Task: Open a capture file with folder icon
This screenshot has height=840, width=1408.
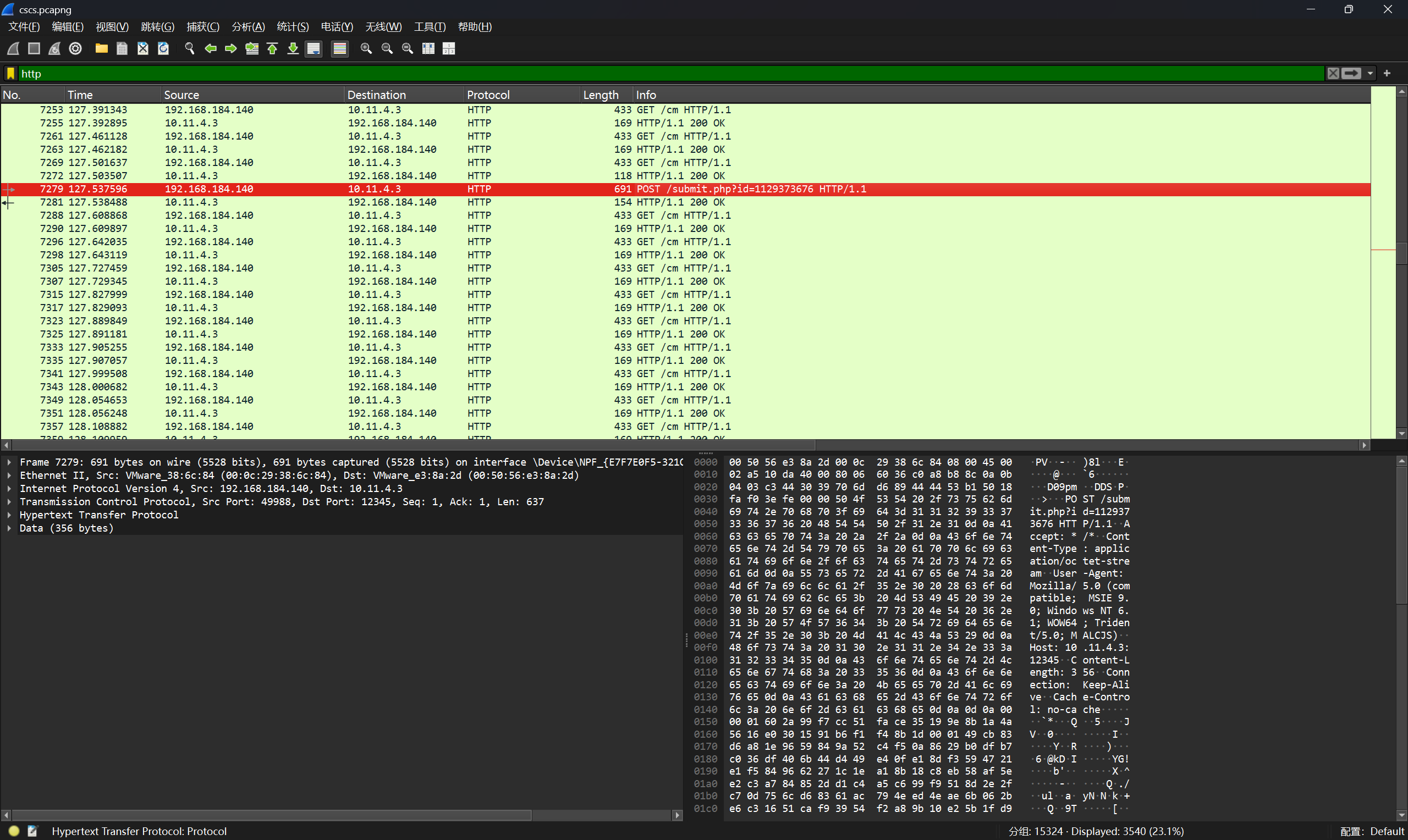Action: (101, 49)
